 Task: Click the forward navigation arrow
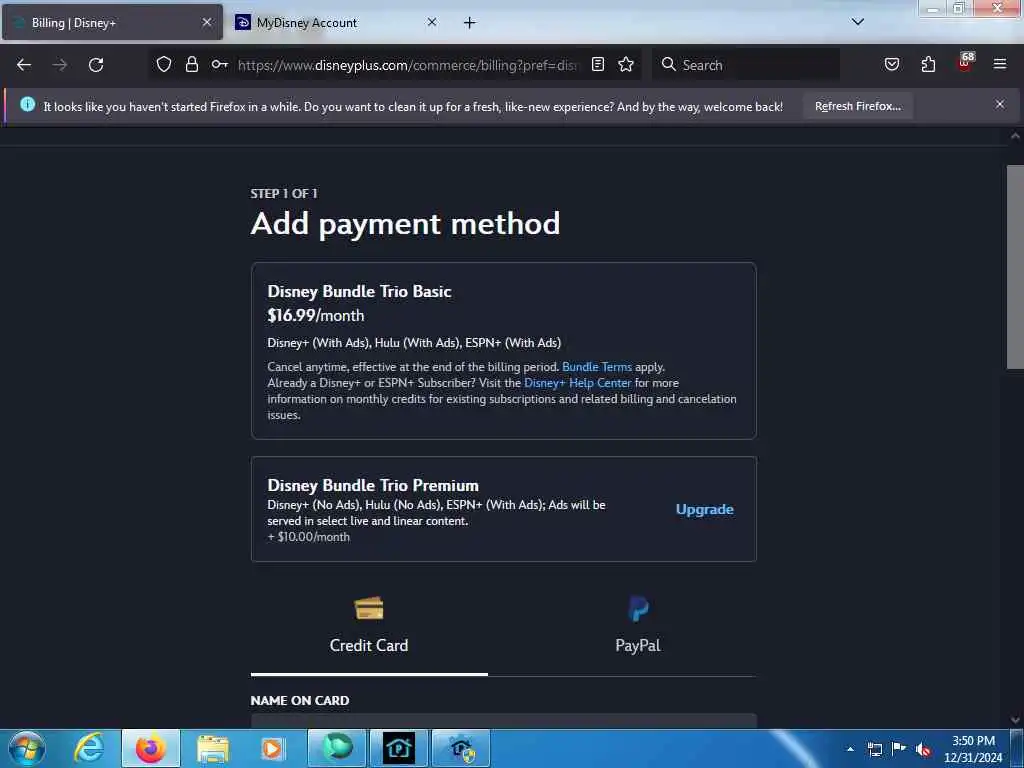click(60, 65)
